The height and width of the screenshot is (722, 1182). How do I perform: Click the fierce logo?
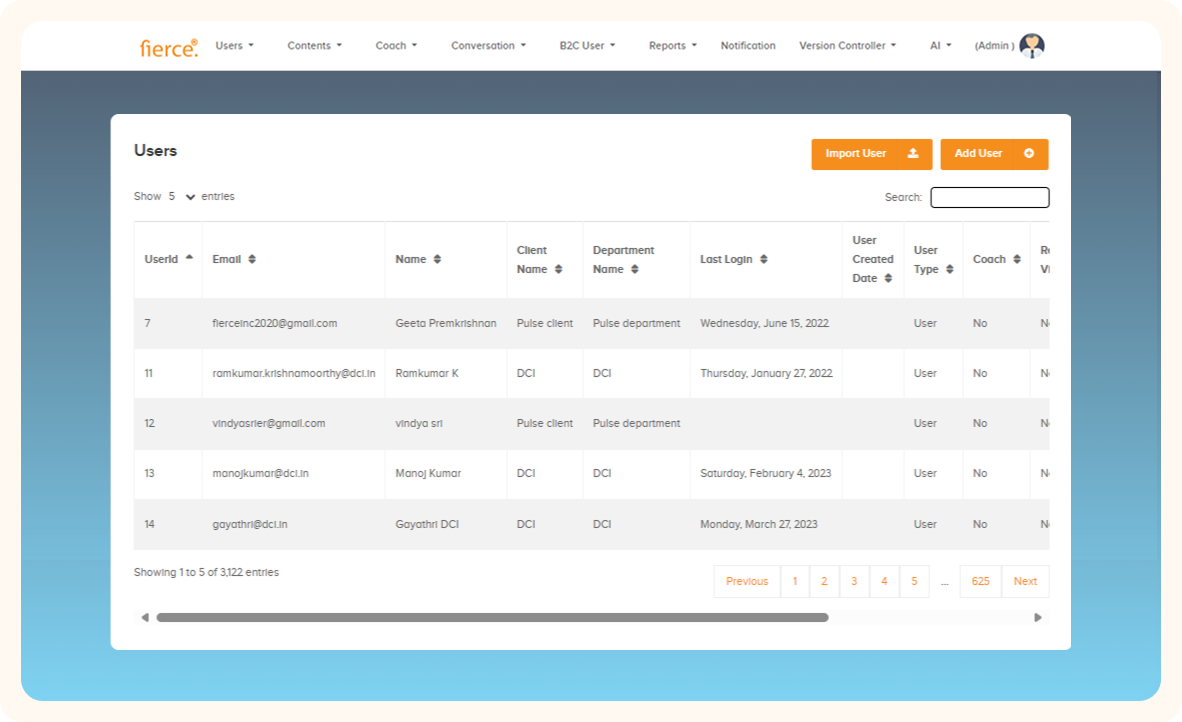click(x=168, y=46)
